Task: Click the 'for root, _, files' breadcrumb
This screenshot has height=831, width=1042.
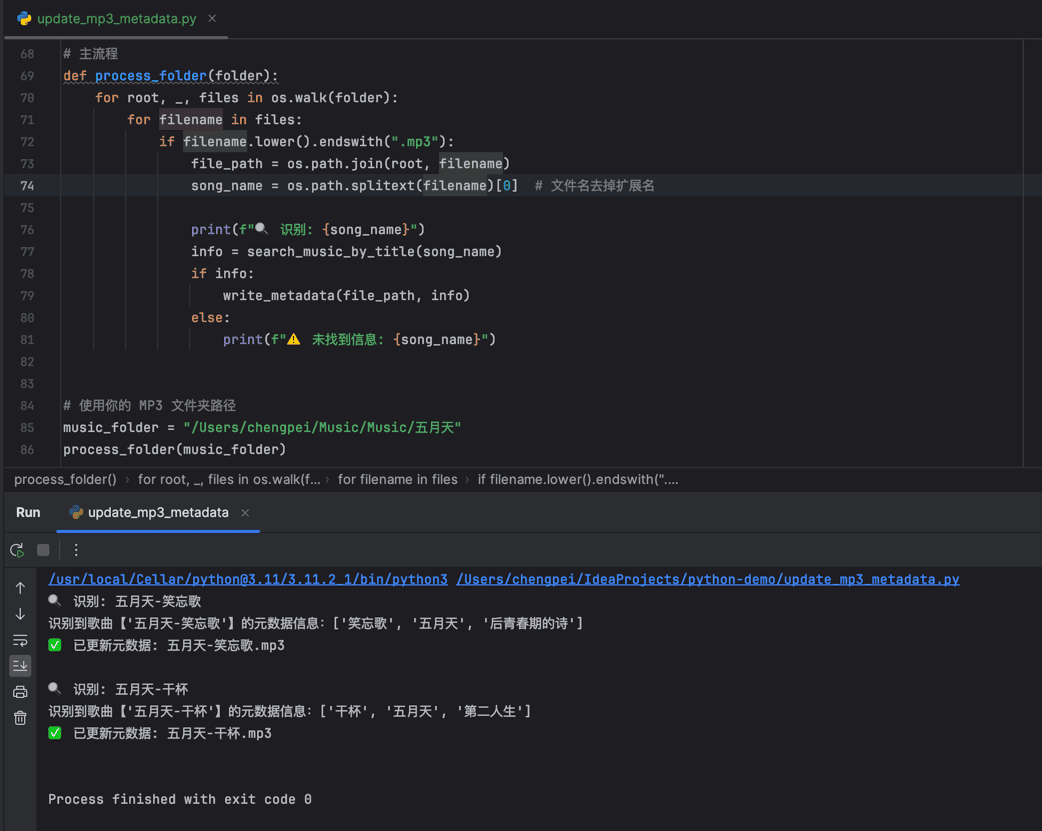Action: click(229, 479)
